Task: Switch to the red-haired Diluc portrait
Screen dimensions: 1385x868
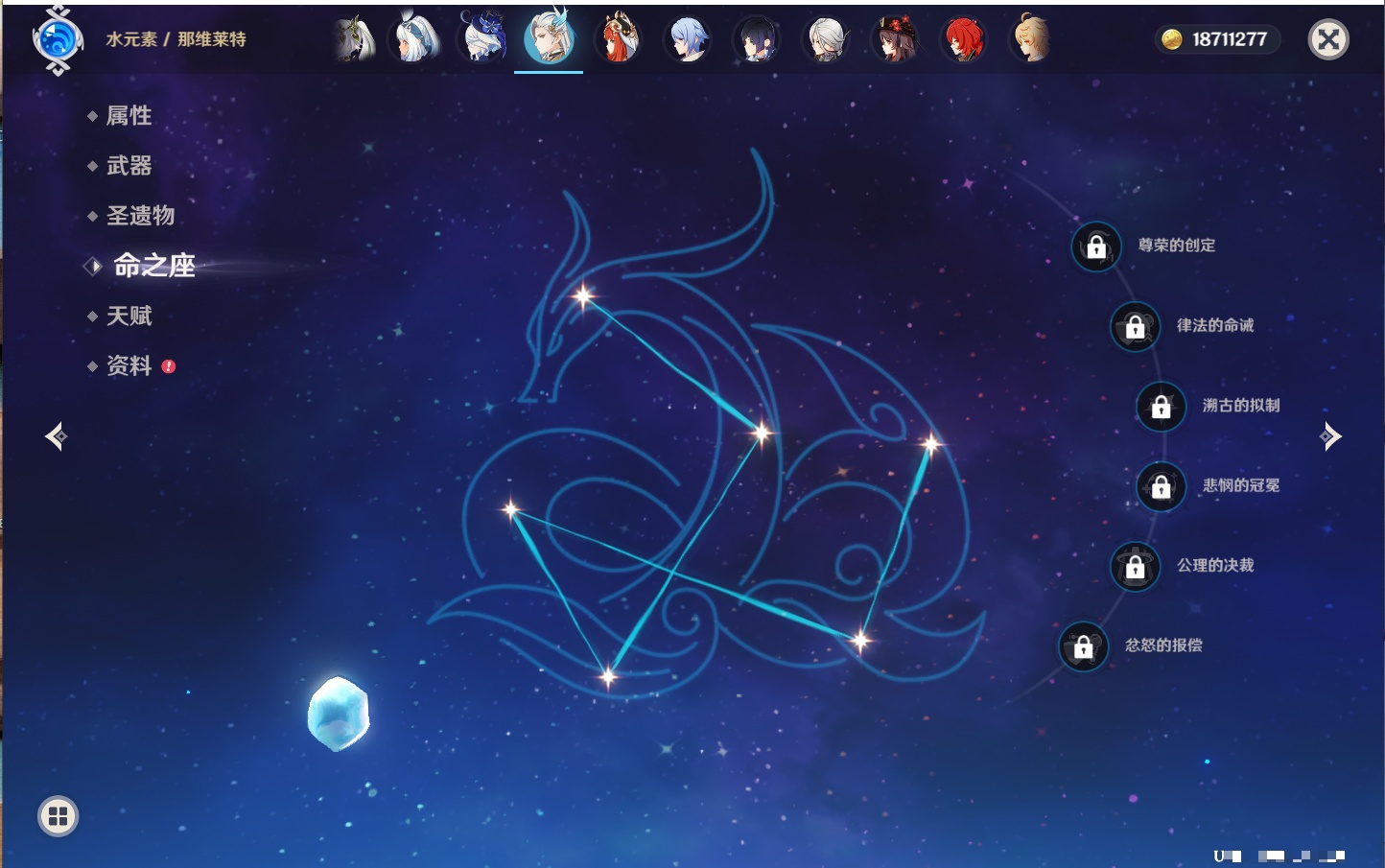Action: pos(963,40)
